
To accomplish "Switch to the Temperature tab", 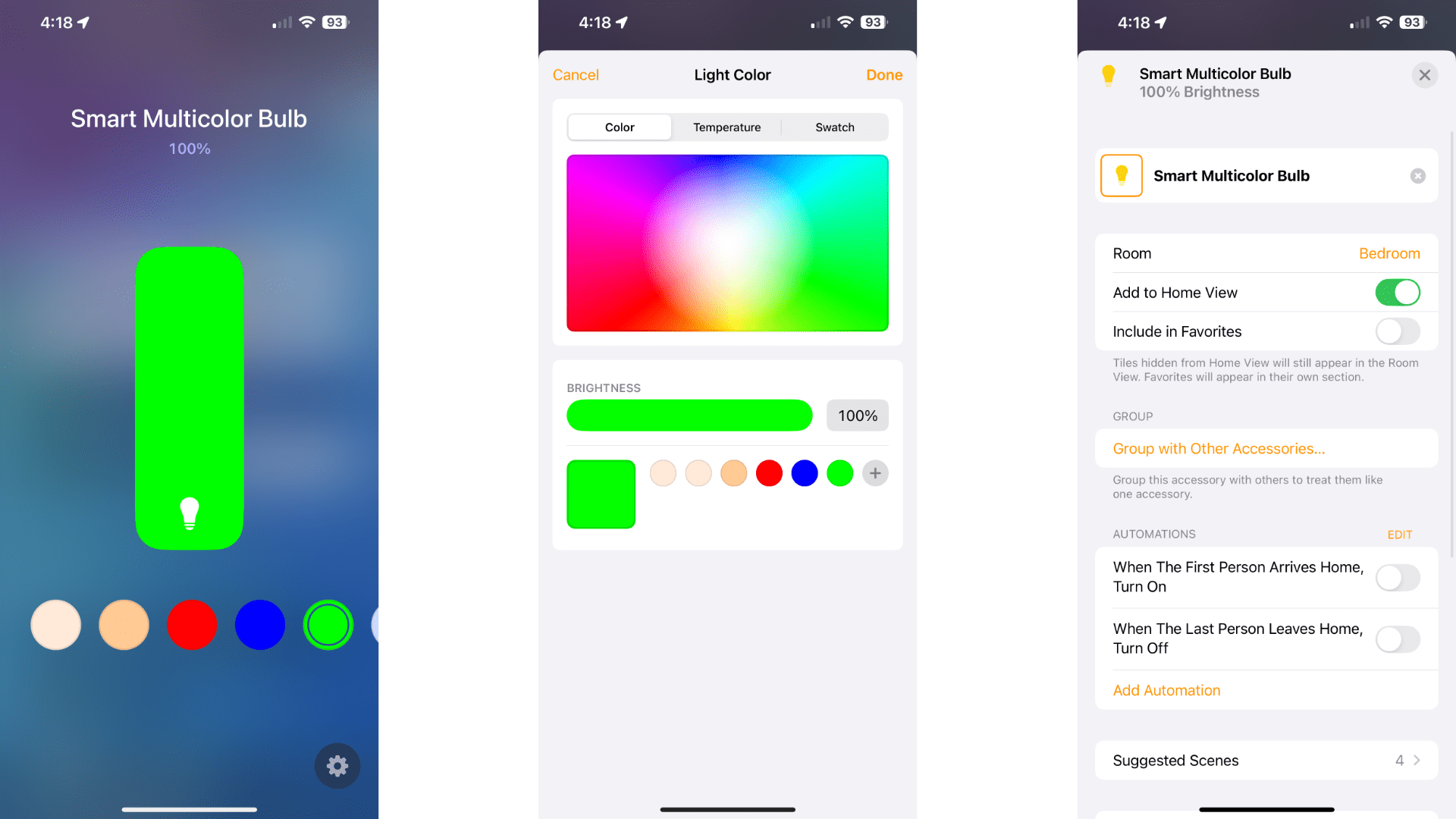I will (727, 127).
